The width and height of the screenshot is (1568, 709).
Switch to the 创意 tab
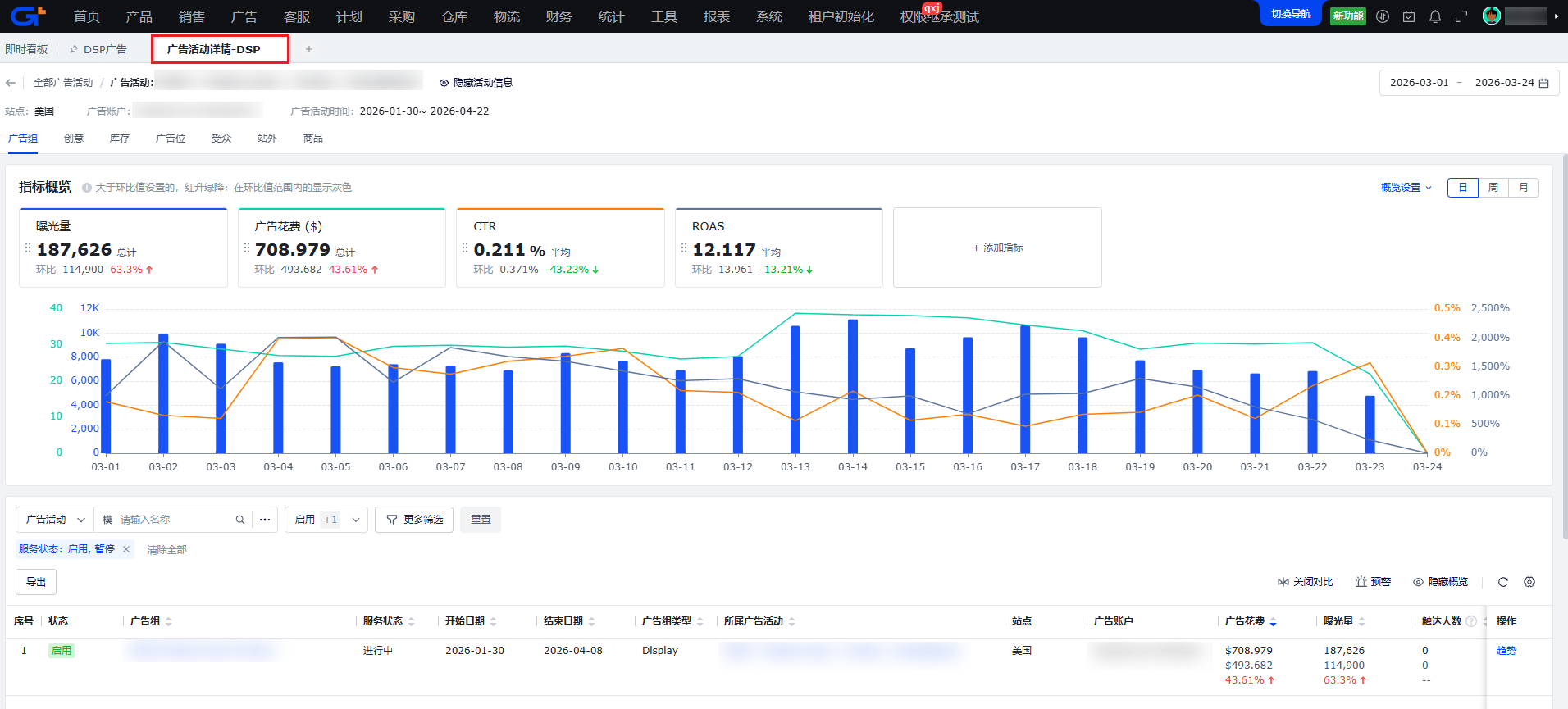tap(74, 139)
